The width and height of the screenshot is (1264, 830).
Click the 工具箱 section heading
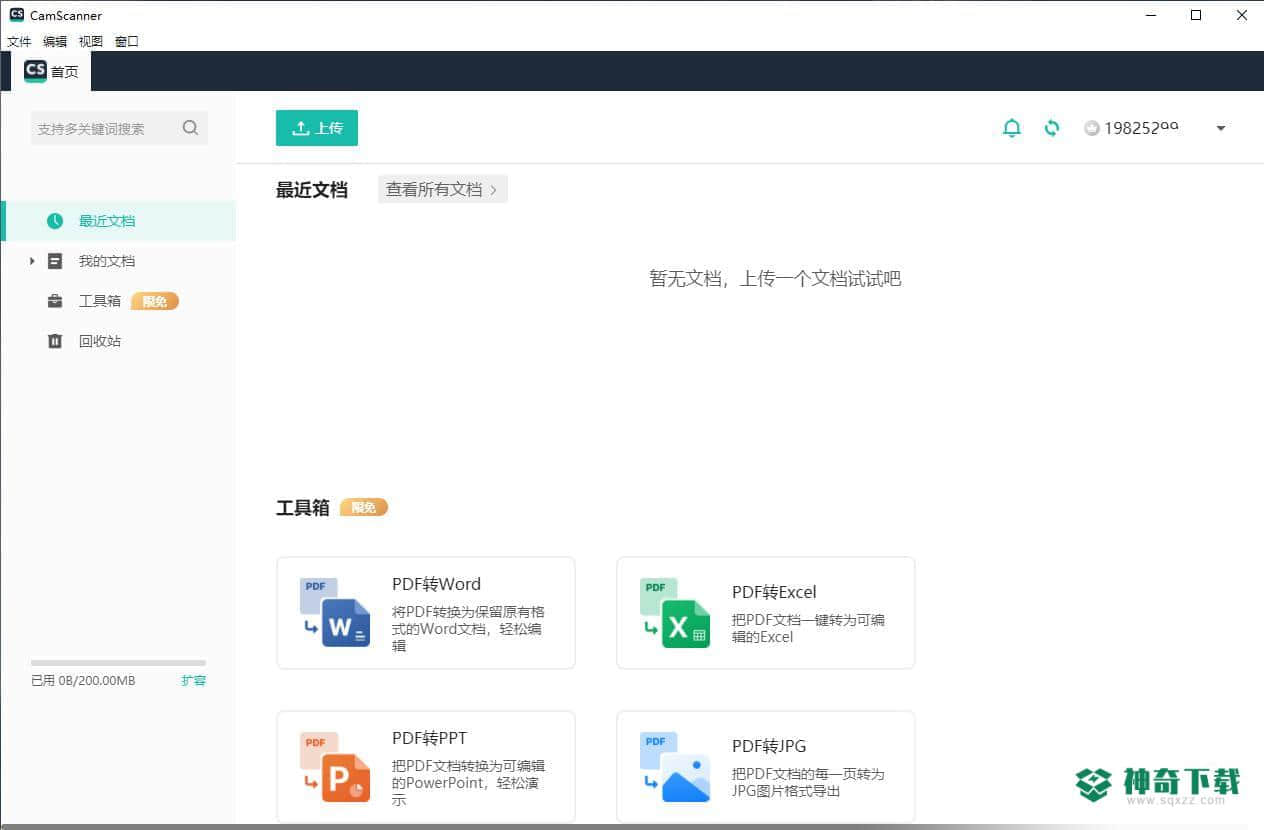coord(303,508)
